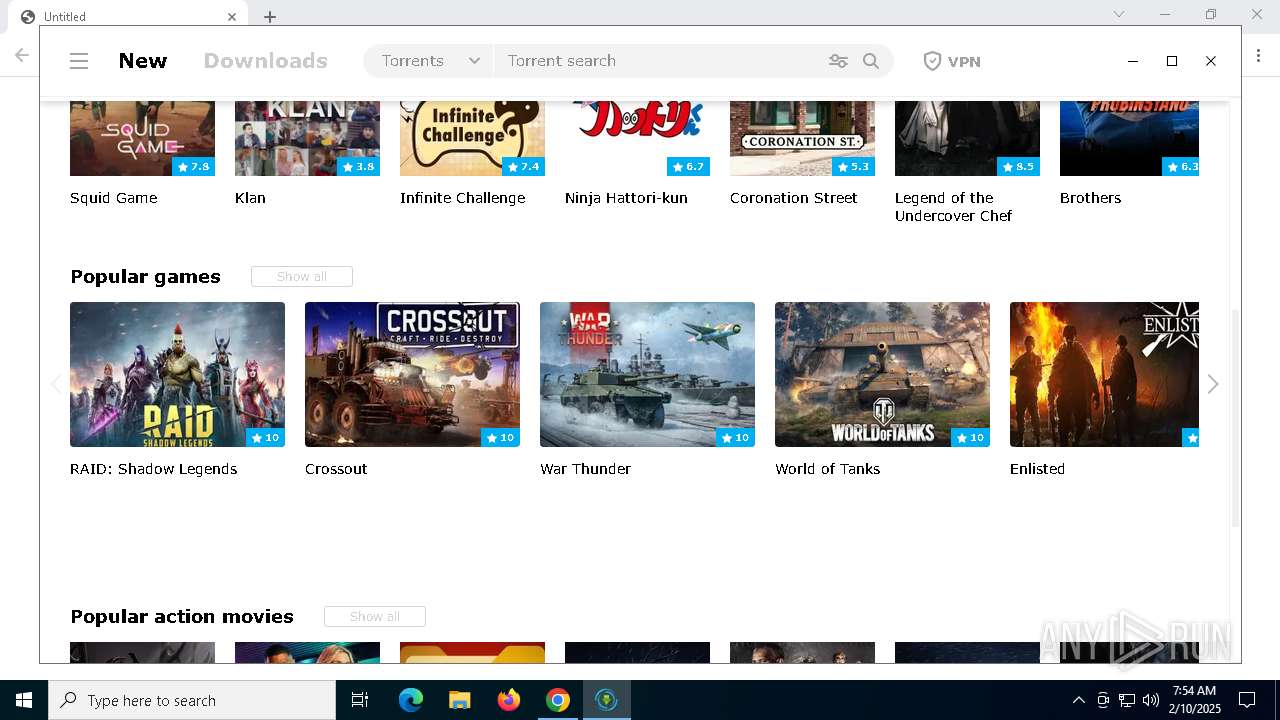
Task: Focus the Torrent search field
Action: coord(660,61)
